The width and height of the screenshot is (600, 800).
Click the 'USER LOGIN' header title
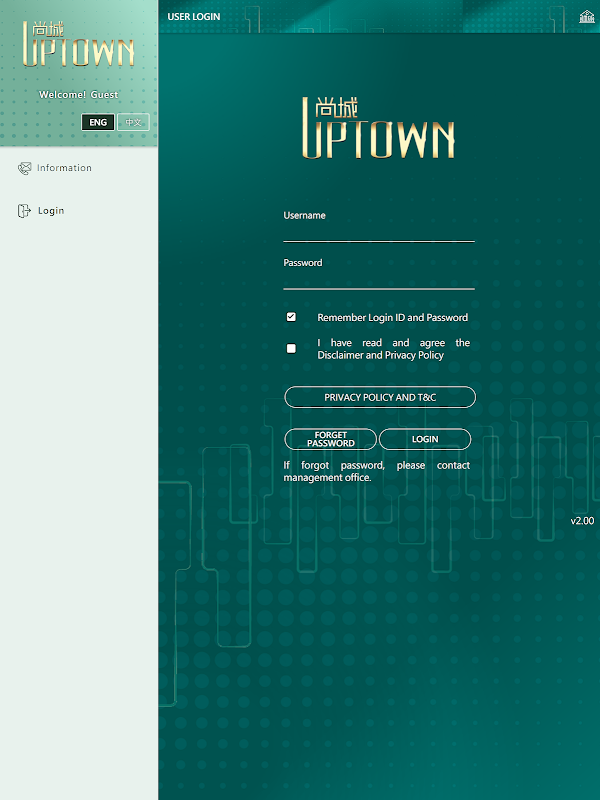(x=194, y=16)
